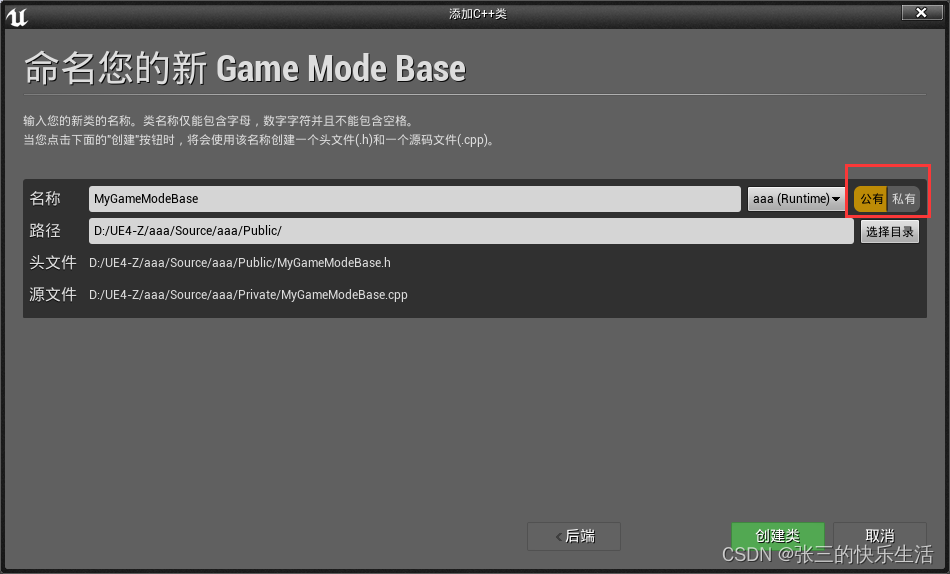The height and width of the screenshot is (574, 950).
Task: Open the aaa (Runtime) module dropdown
Action: pos(796,199)
